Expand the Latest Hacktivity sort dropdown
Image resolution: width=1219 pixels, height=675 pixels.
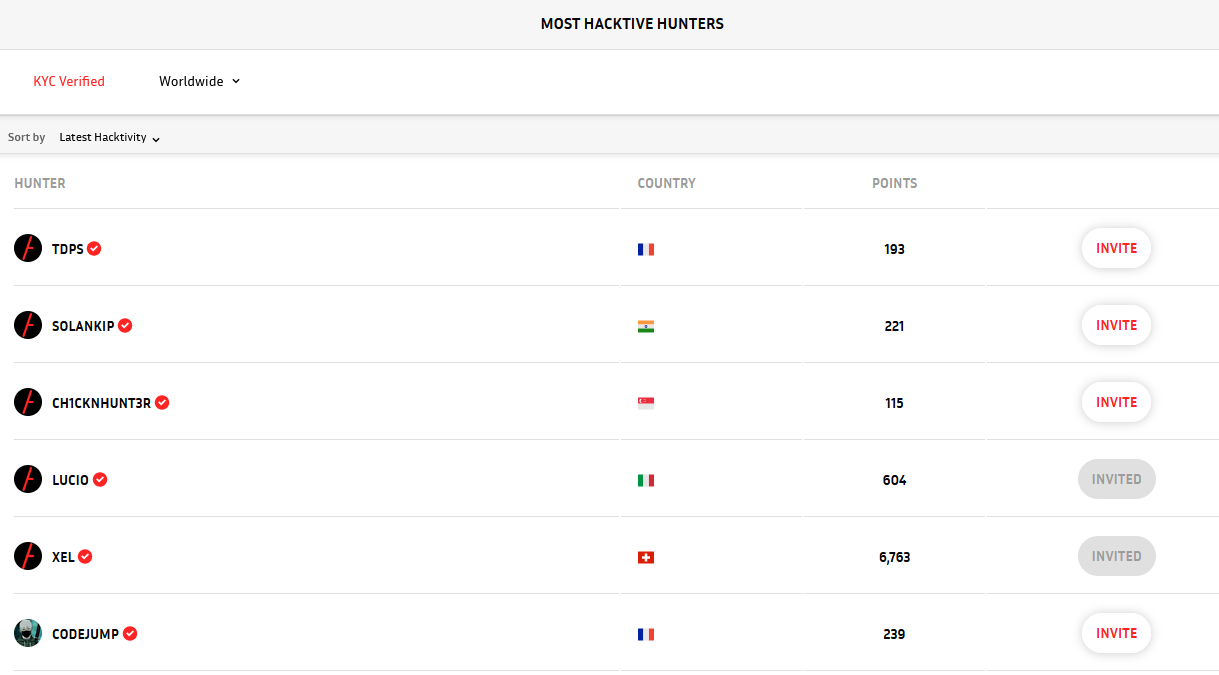pyautogui.click(x=110, y=137)
